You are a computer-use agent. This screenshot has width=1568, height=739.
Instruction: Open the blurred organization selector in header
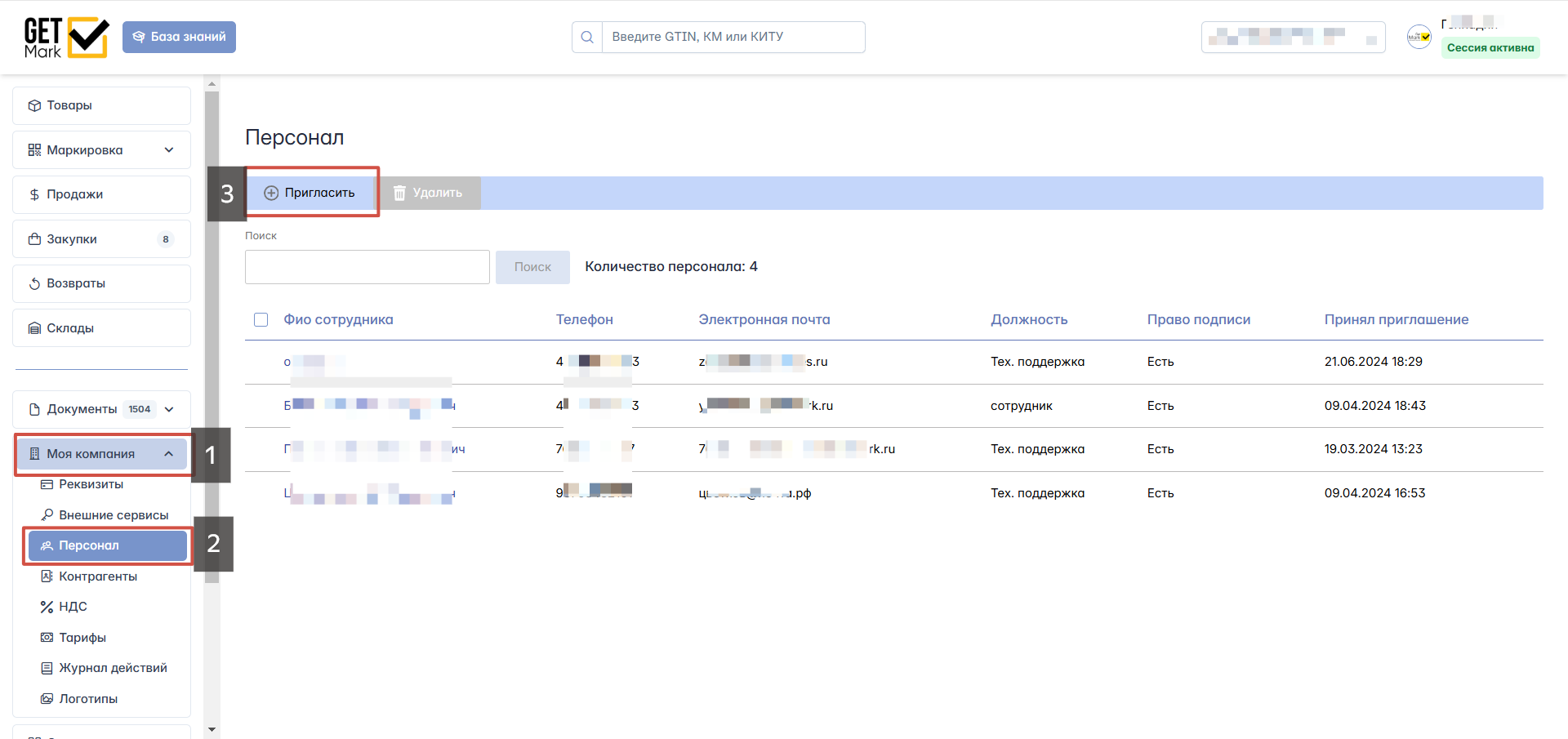(x=1294, y=37)
